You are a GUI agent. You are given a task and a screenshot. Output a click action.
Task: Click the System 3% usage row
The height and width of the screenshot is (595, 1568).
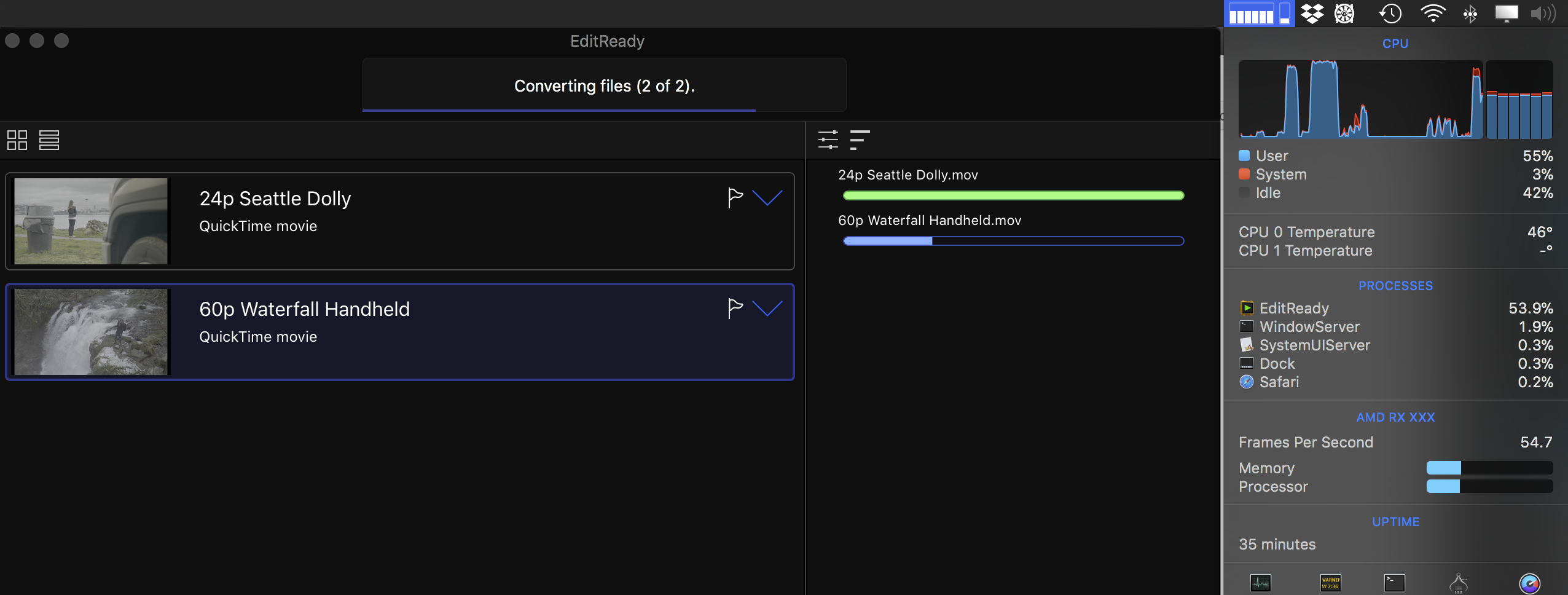pos(1396,175)
